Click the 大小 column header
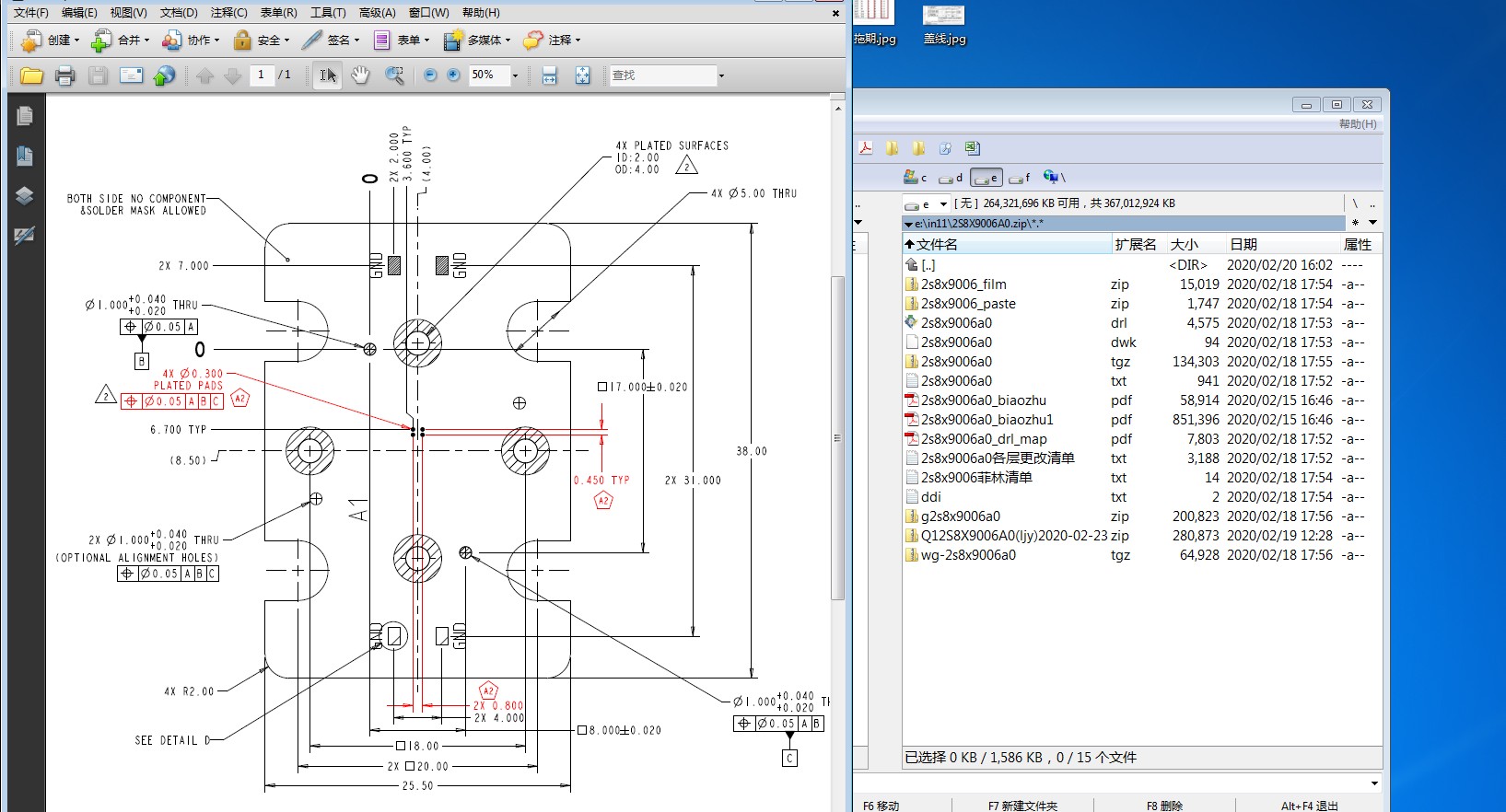 coord(1184,244)
